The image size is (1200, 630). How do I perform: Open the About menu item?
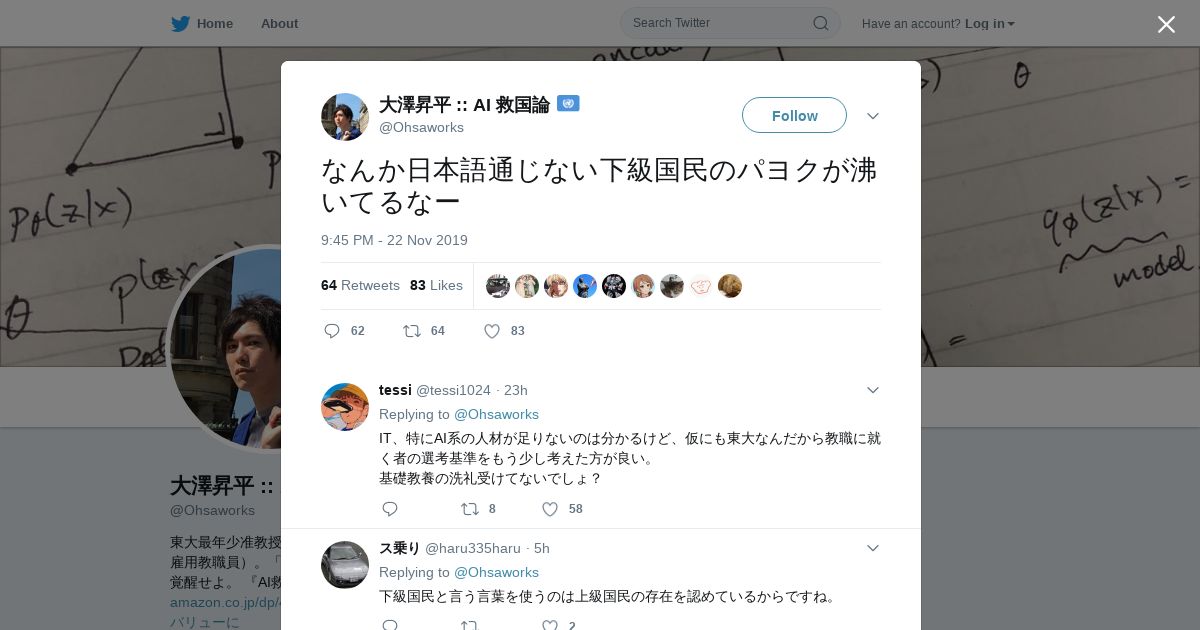pyautogui.click(x=279, y=23)
